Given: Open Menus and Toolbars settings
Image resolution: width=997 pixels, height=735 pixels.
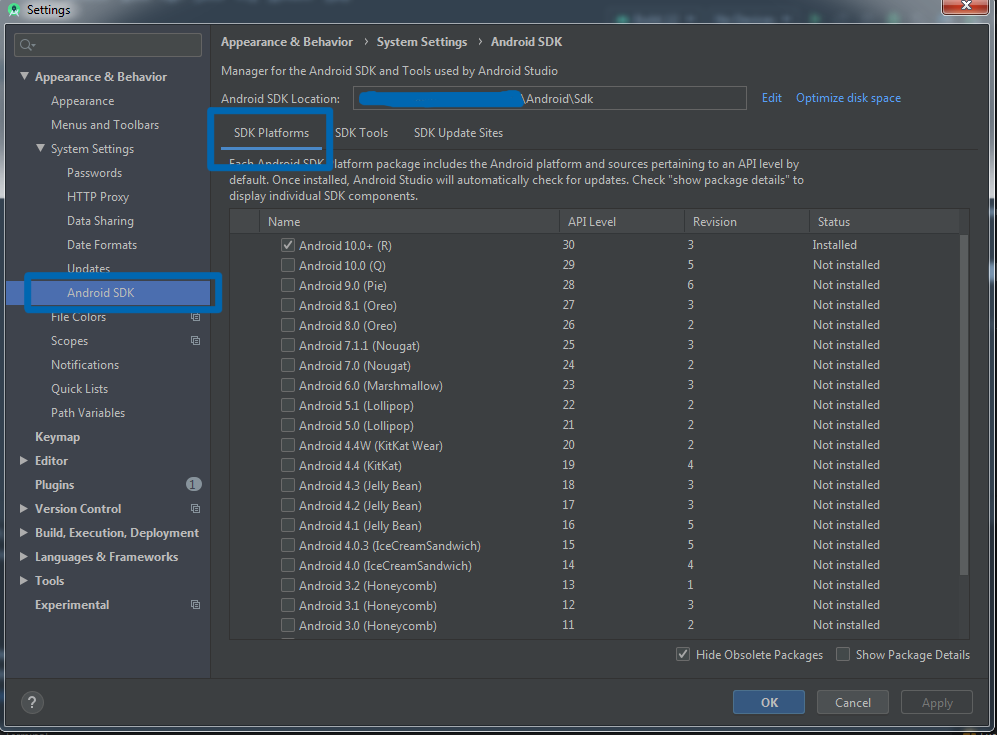Looking at the screenshot, I should pos(105,125).
